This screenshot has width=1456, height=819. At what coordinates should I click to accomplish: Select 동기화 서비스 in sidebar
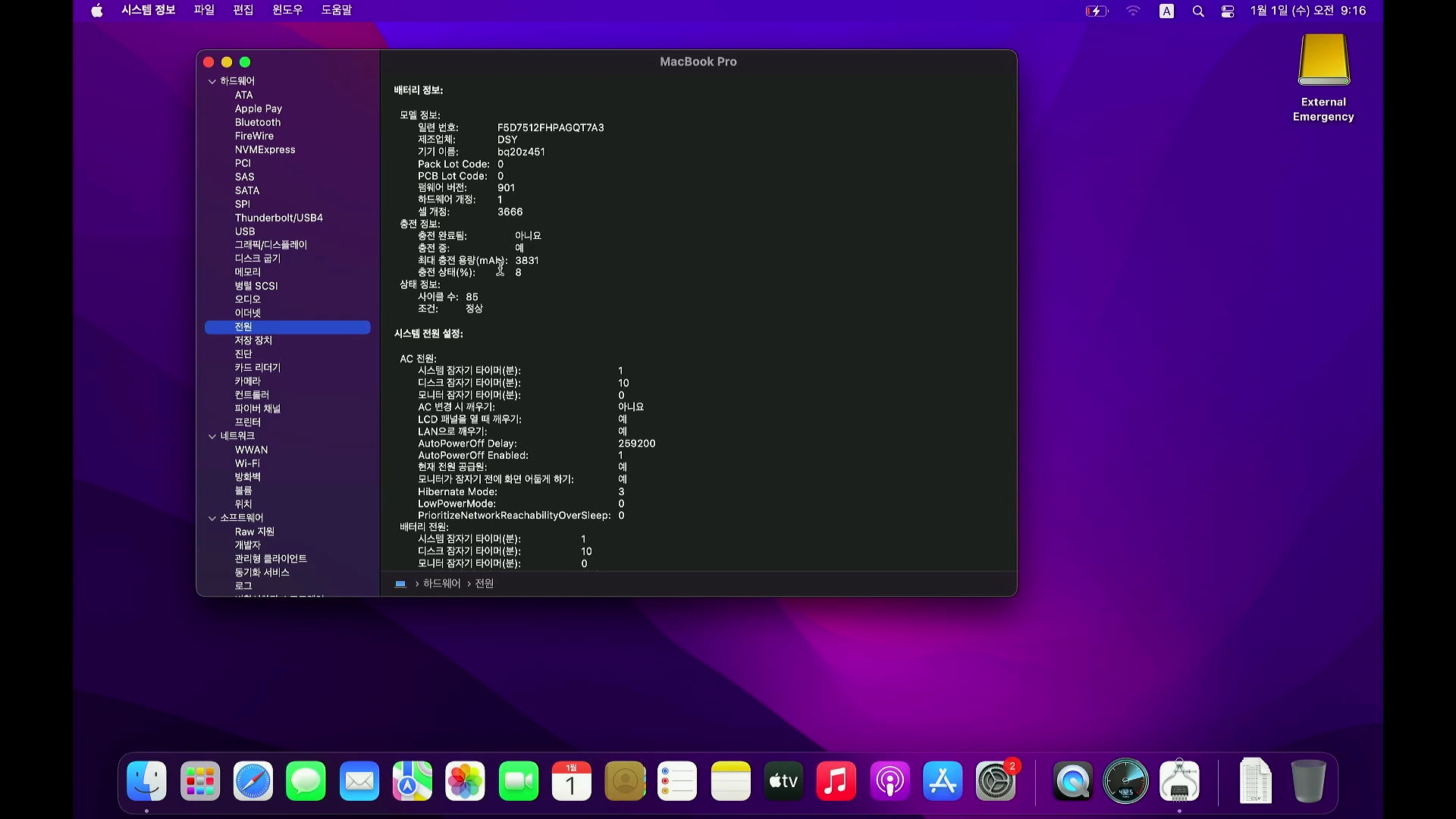point(262,573)
